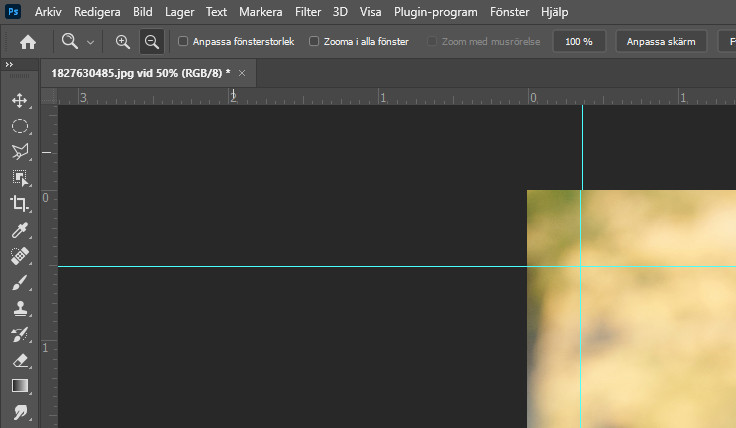
Task: Open the Lager menu
Action: tap(179, 12)
